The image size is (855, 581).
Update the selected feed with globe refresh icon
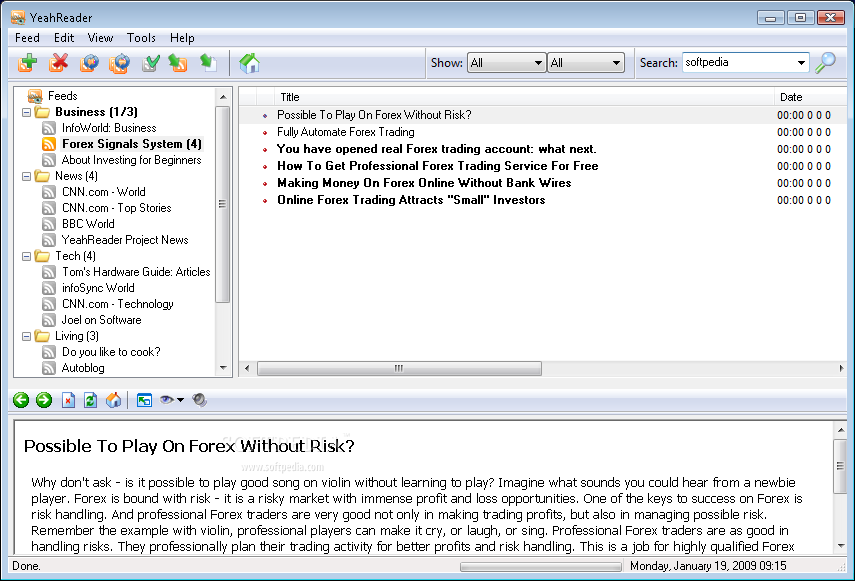pyautogui.click(x=89, y=63)
